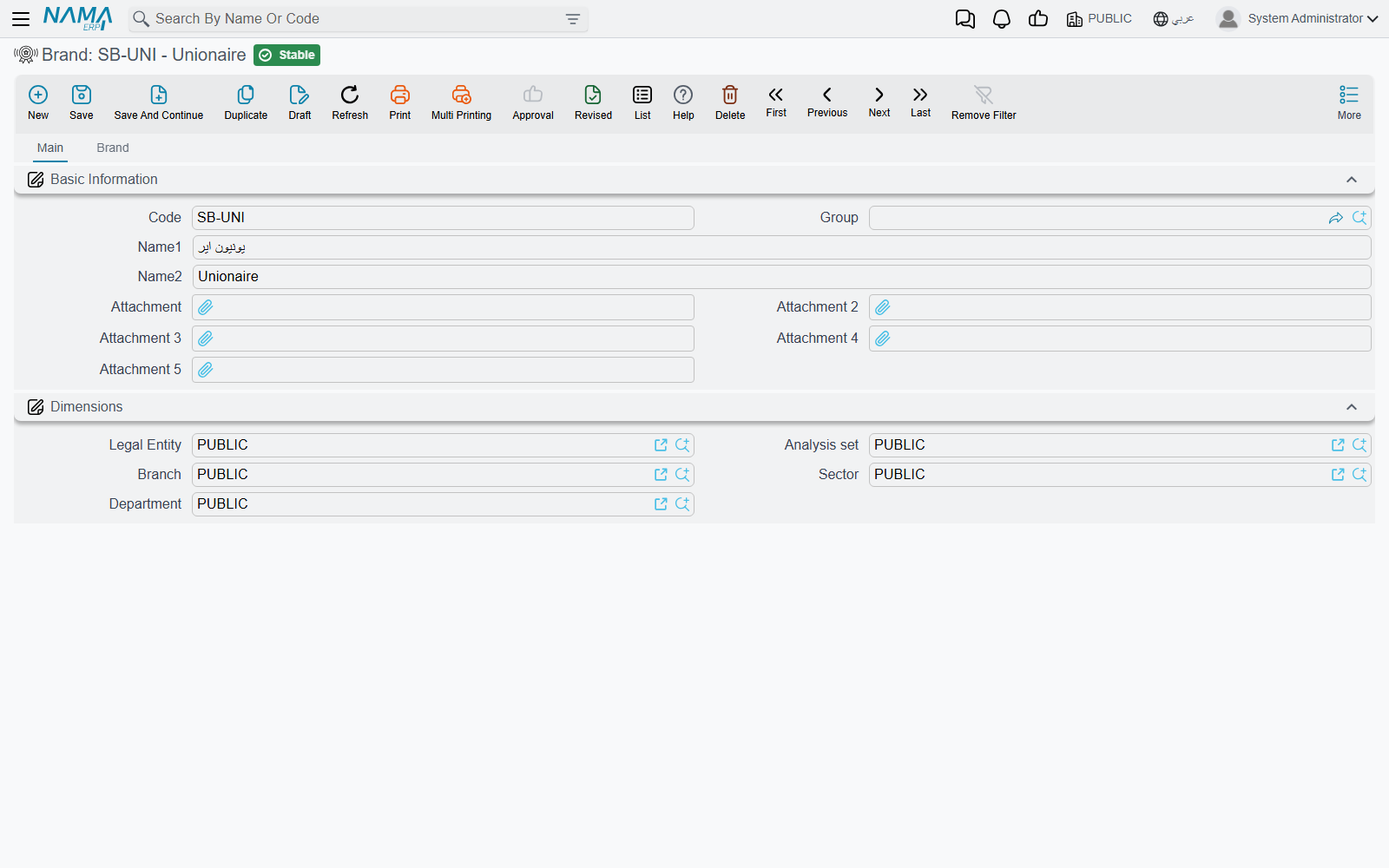1389x868 pixels.
Task: Click the search magnifier icon
Action: 141,19
